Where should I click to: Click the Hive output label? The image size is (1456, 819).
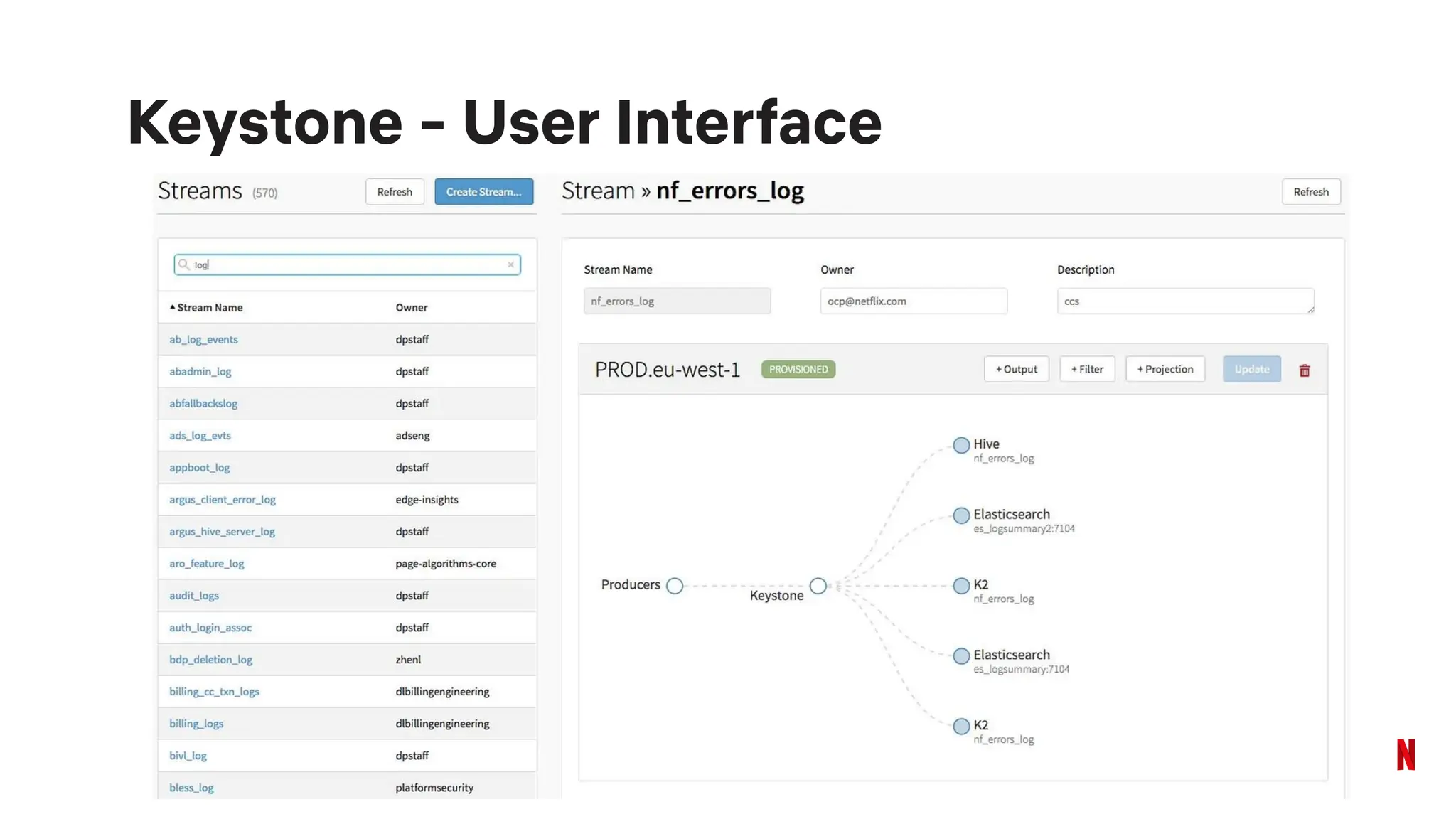point(986,444)
